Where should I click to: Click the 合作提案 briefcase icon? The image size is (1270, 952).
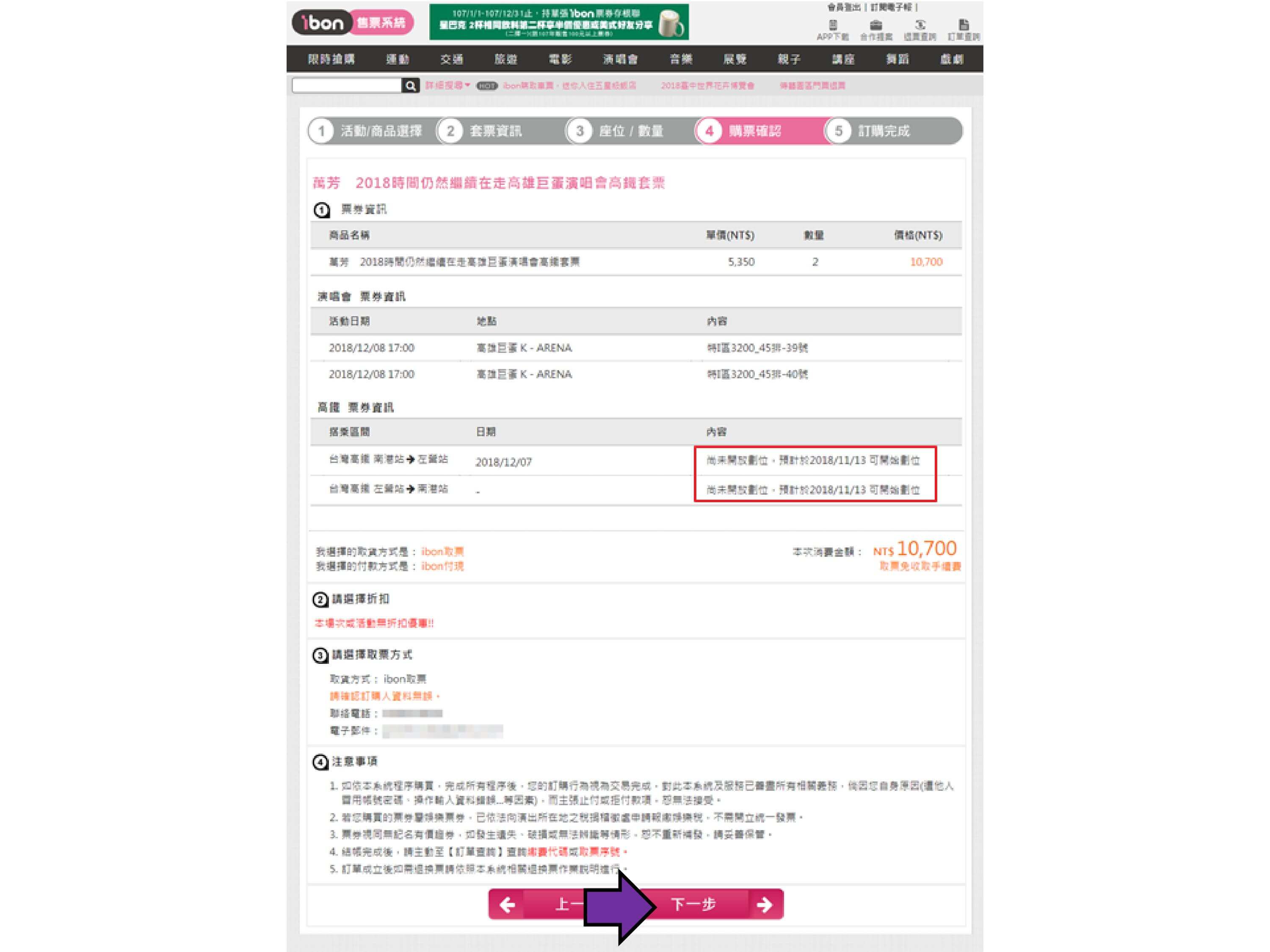coord(875,25)
